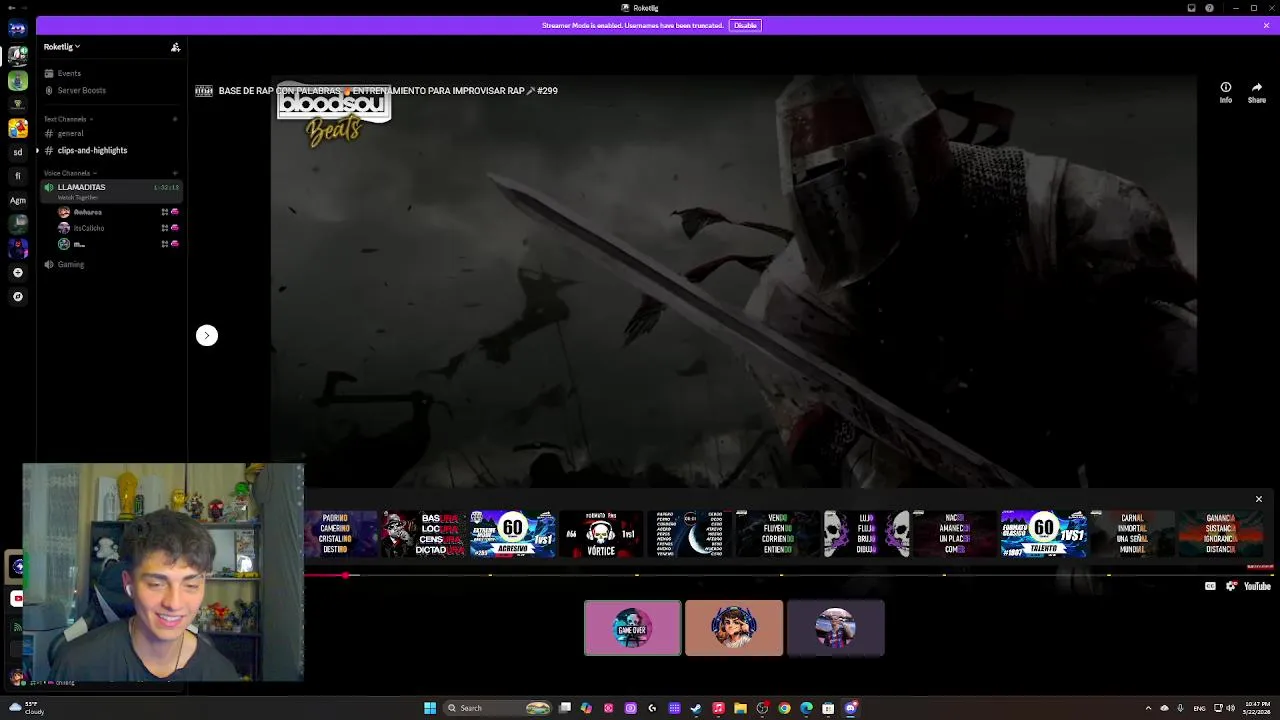This screenshot has height=720, width=1280.
Task: Dismiss the purple Streamer Mode banner
Action: 1266,25
